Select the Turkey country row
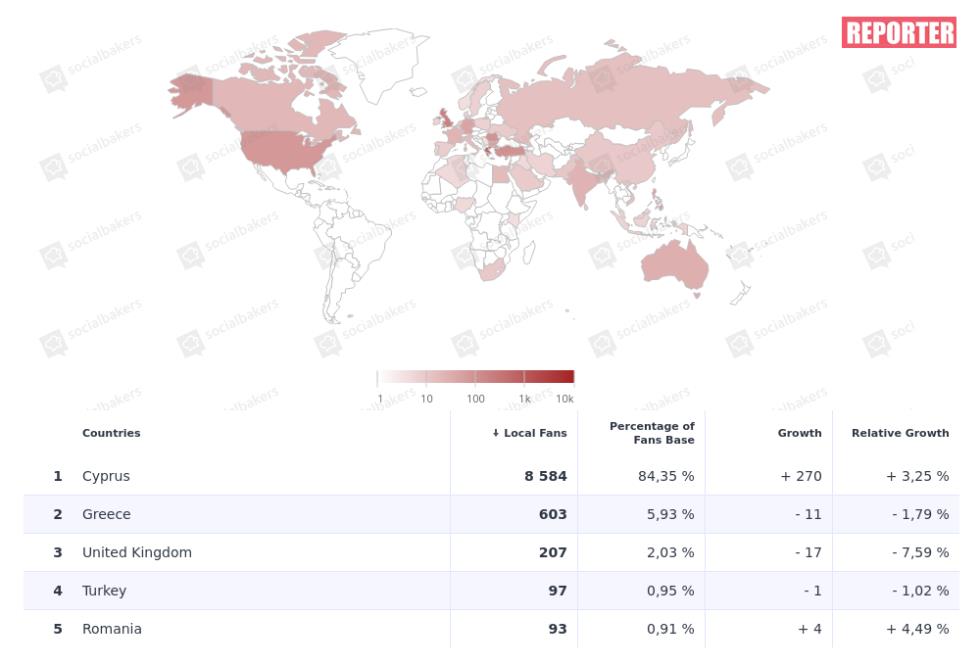This screenshot has width=980, height=664. 491,590
